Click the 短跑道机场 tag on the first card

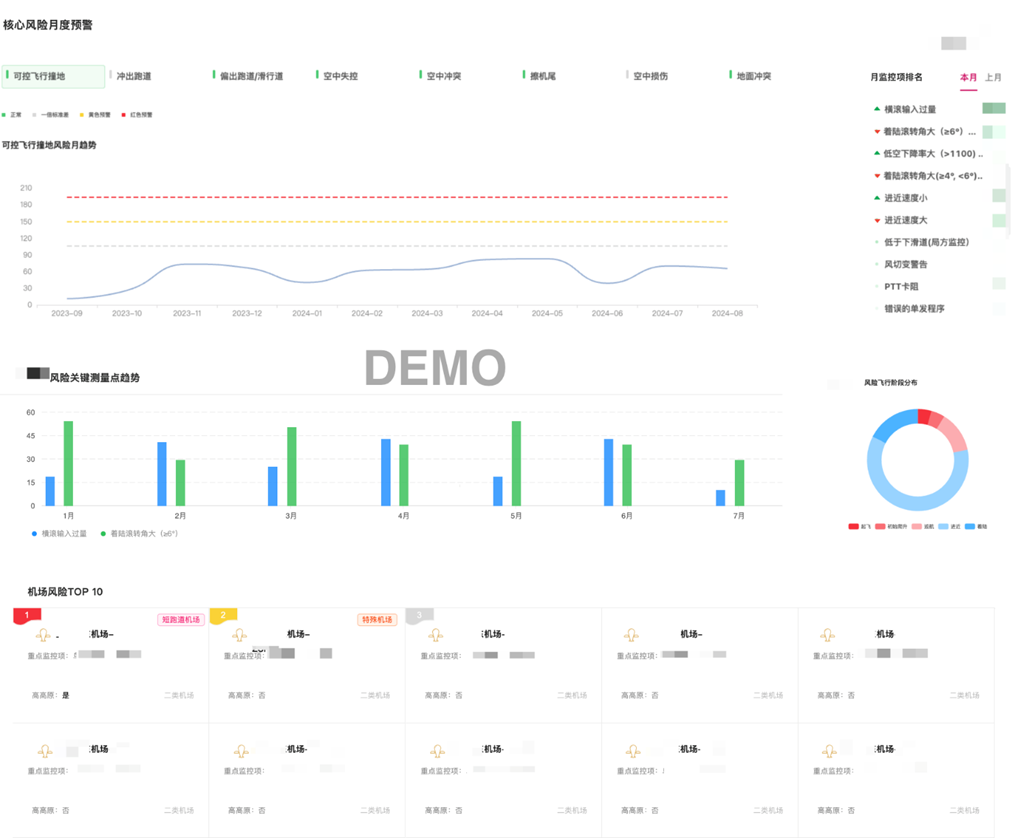click(180, 620)
